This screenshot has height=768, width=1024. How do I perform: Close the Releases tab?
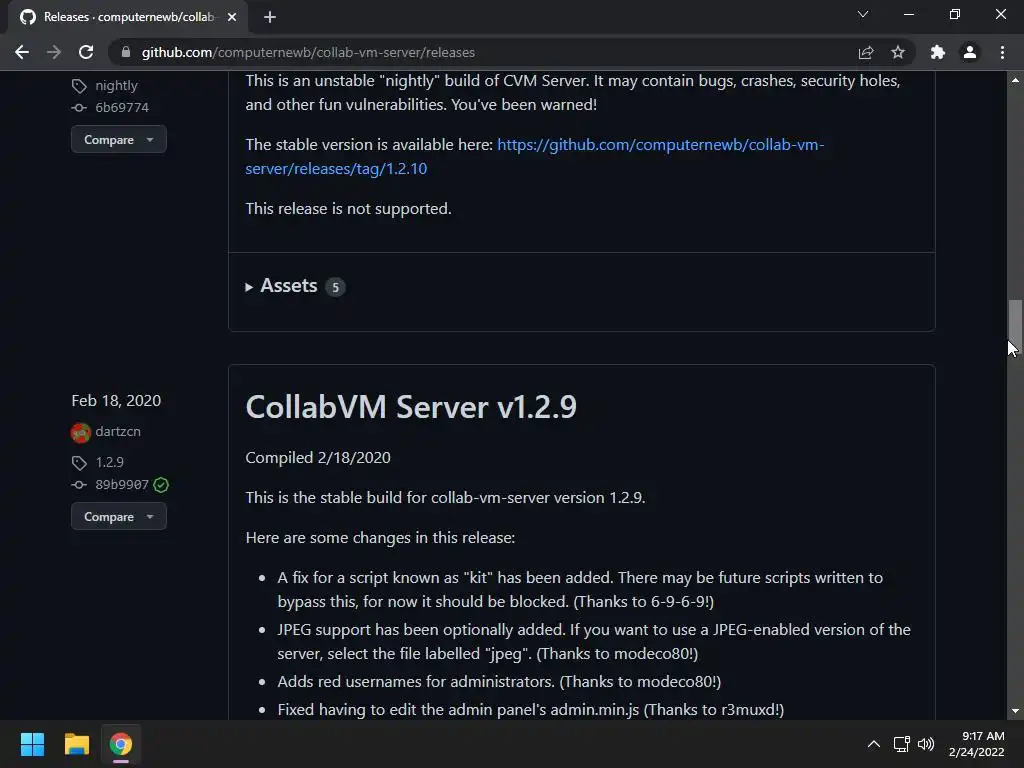tap(232, 17)
